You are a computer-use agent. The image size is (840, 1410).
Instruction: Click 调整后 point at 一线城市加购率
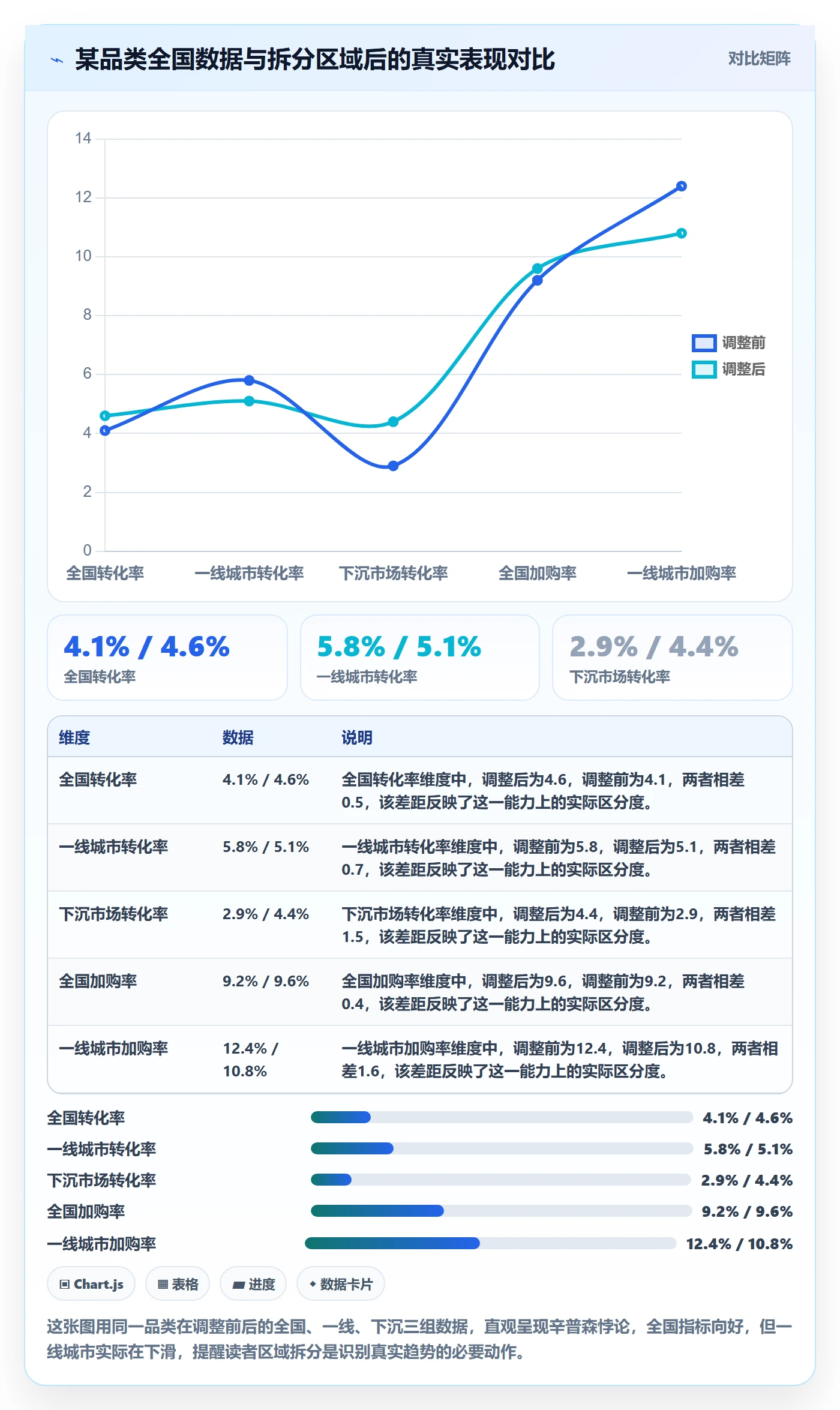[x=681, y=233]
